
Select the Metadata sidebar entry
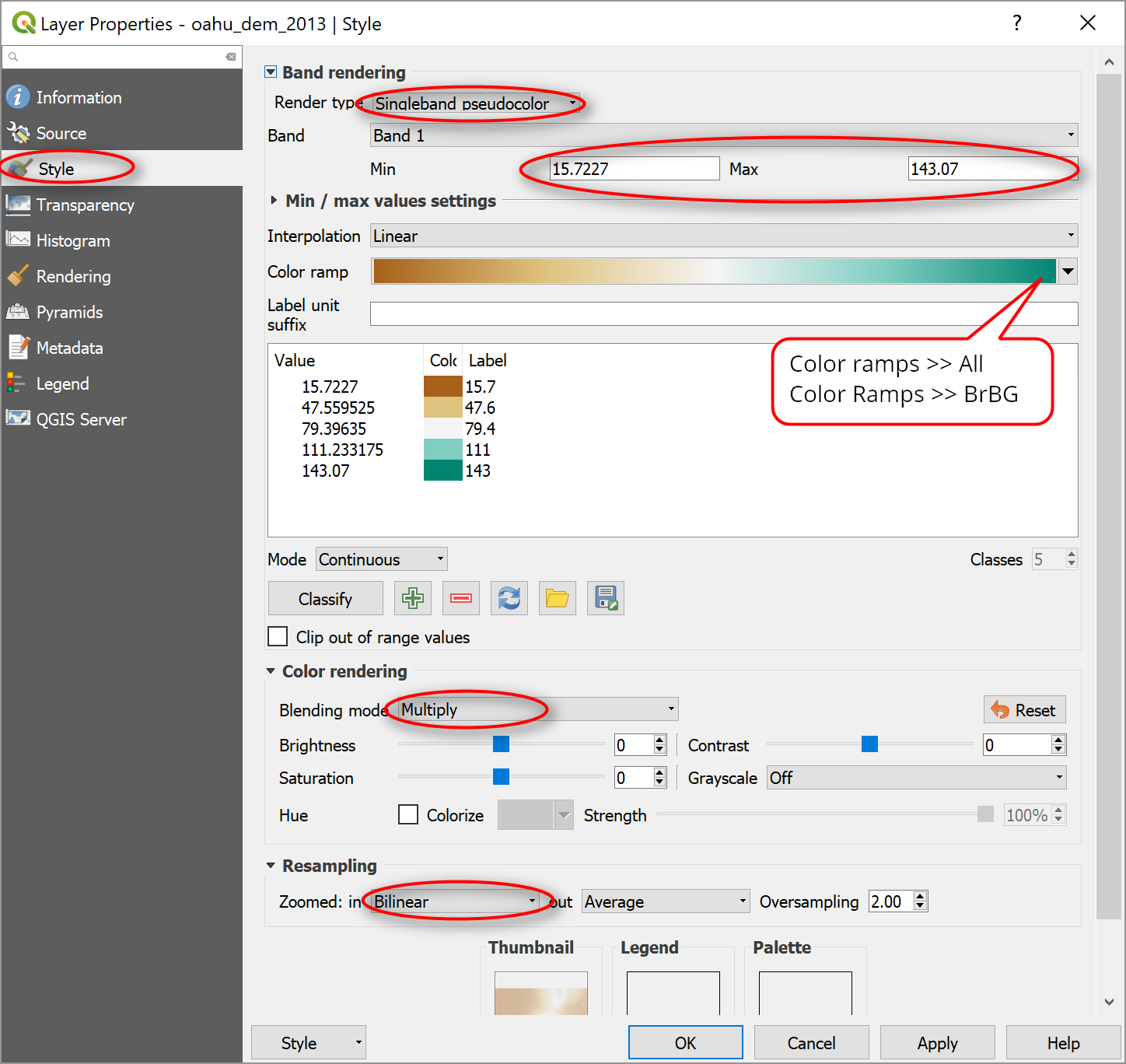pos(69,348)
